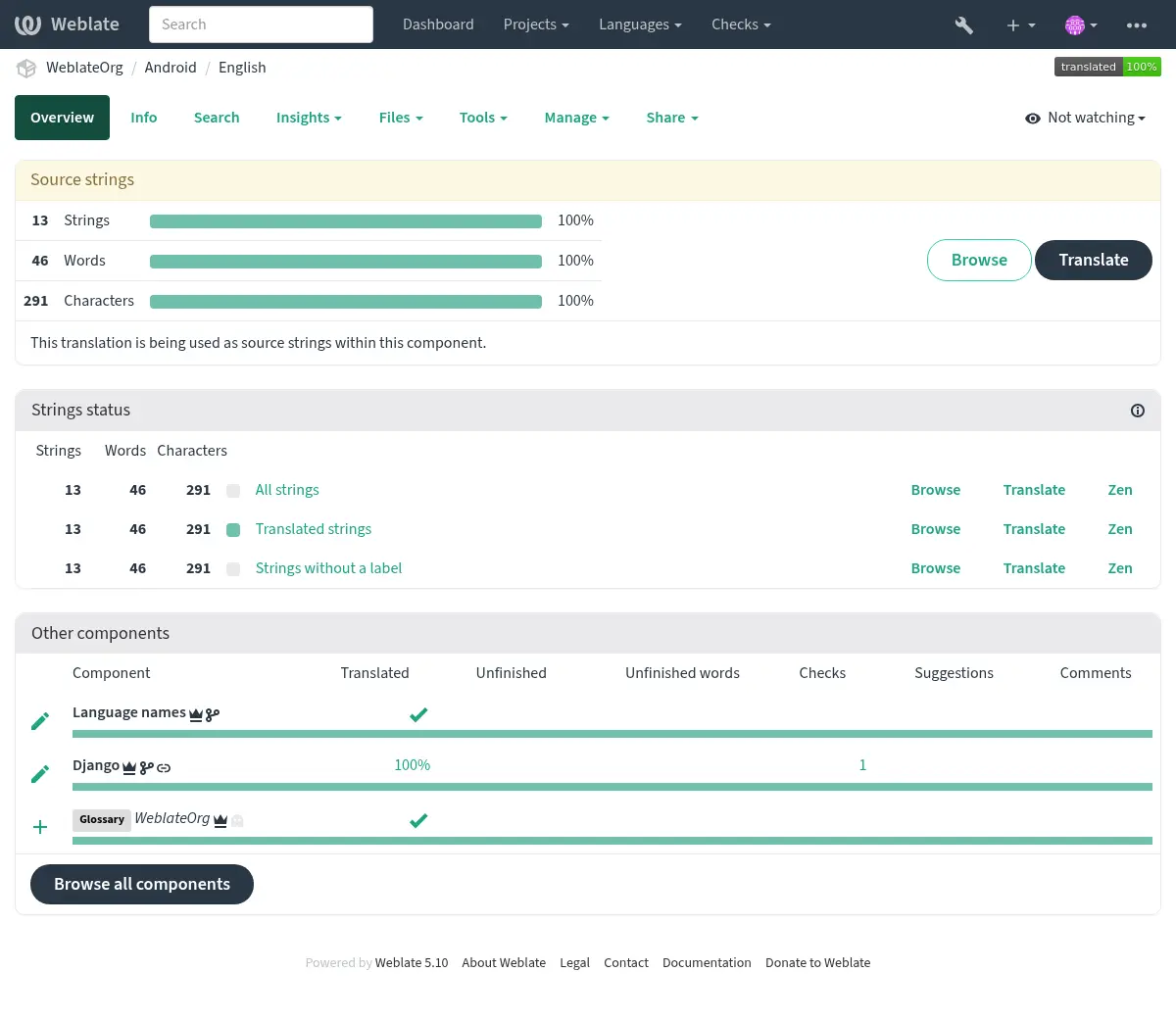Click the dark Translate button
This screenshot has width=1176, height=1021.
click(1094, 260)
